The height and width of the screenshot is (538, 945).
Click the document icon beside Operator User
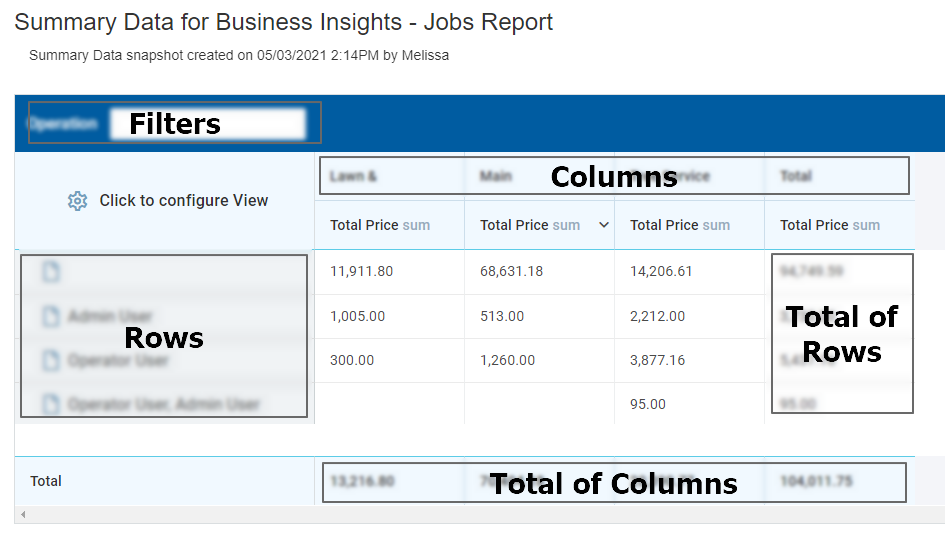pyautogui.click(x=51, y=360)
